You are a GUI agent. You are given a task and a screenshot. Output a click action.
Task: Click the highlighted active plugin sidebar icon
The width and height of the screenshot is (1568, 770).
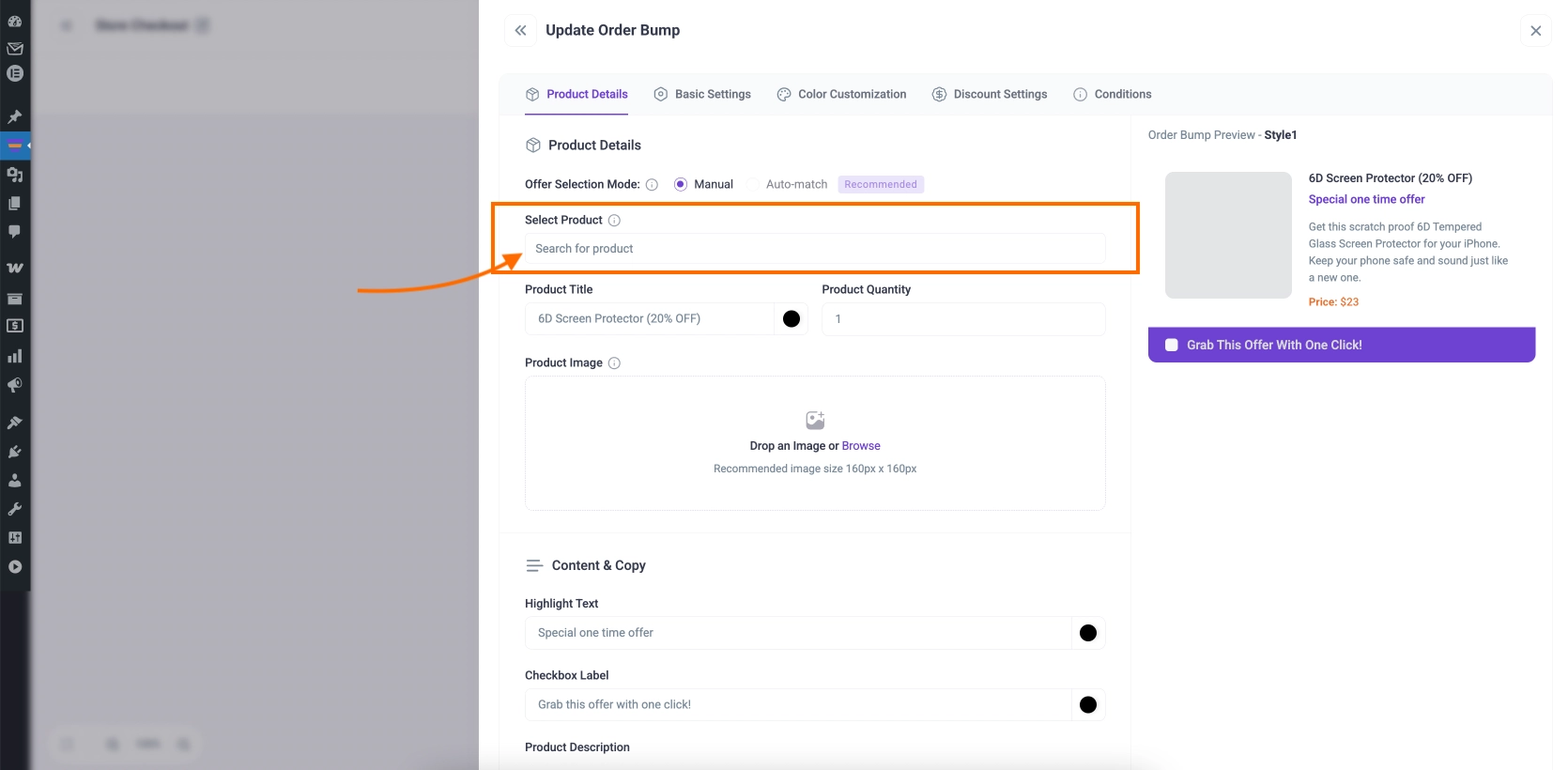pos(15,146)
